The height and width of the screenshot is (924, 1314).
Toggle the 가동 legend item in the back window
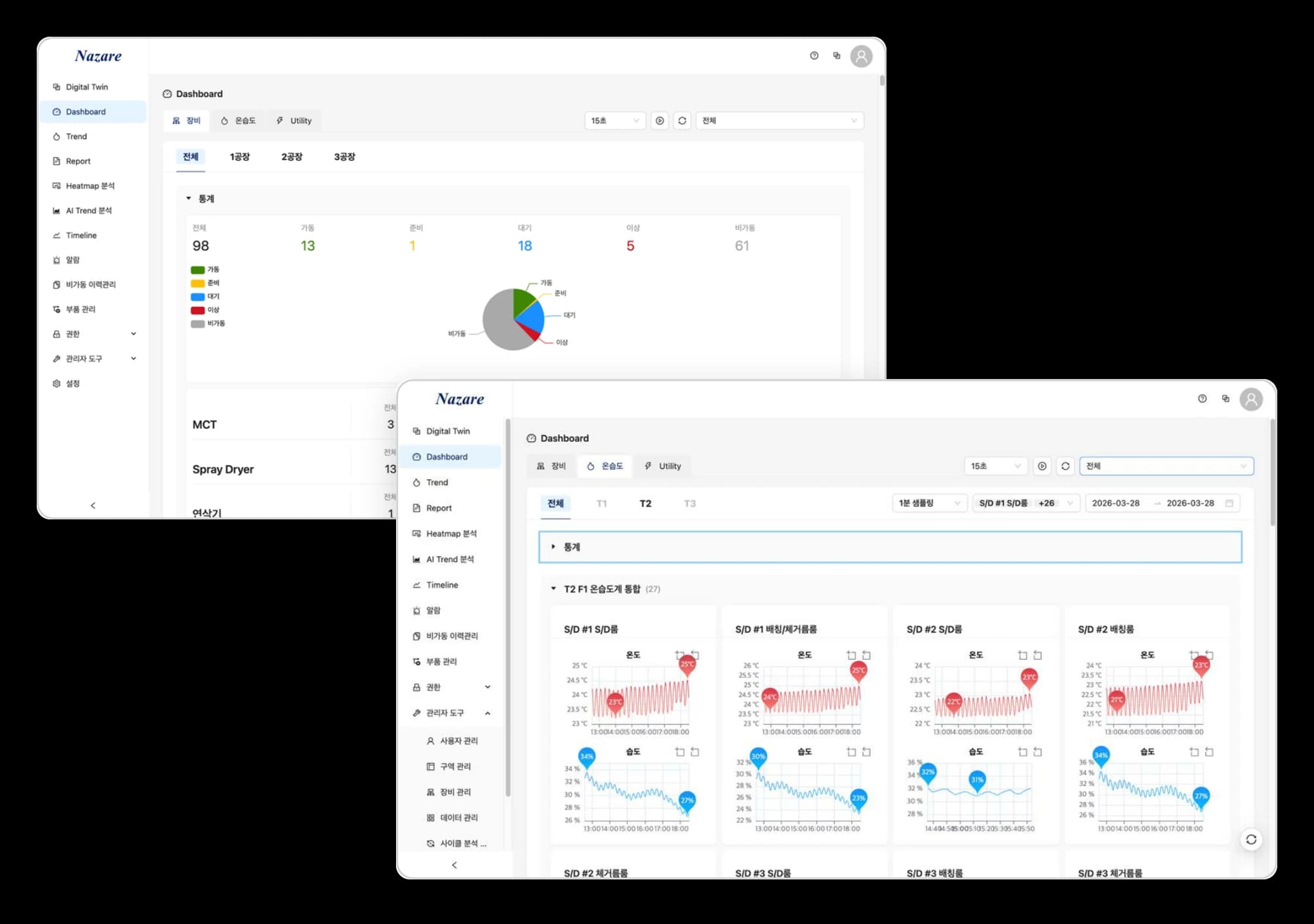[x=205, y=270]
